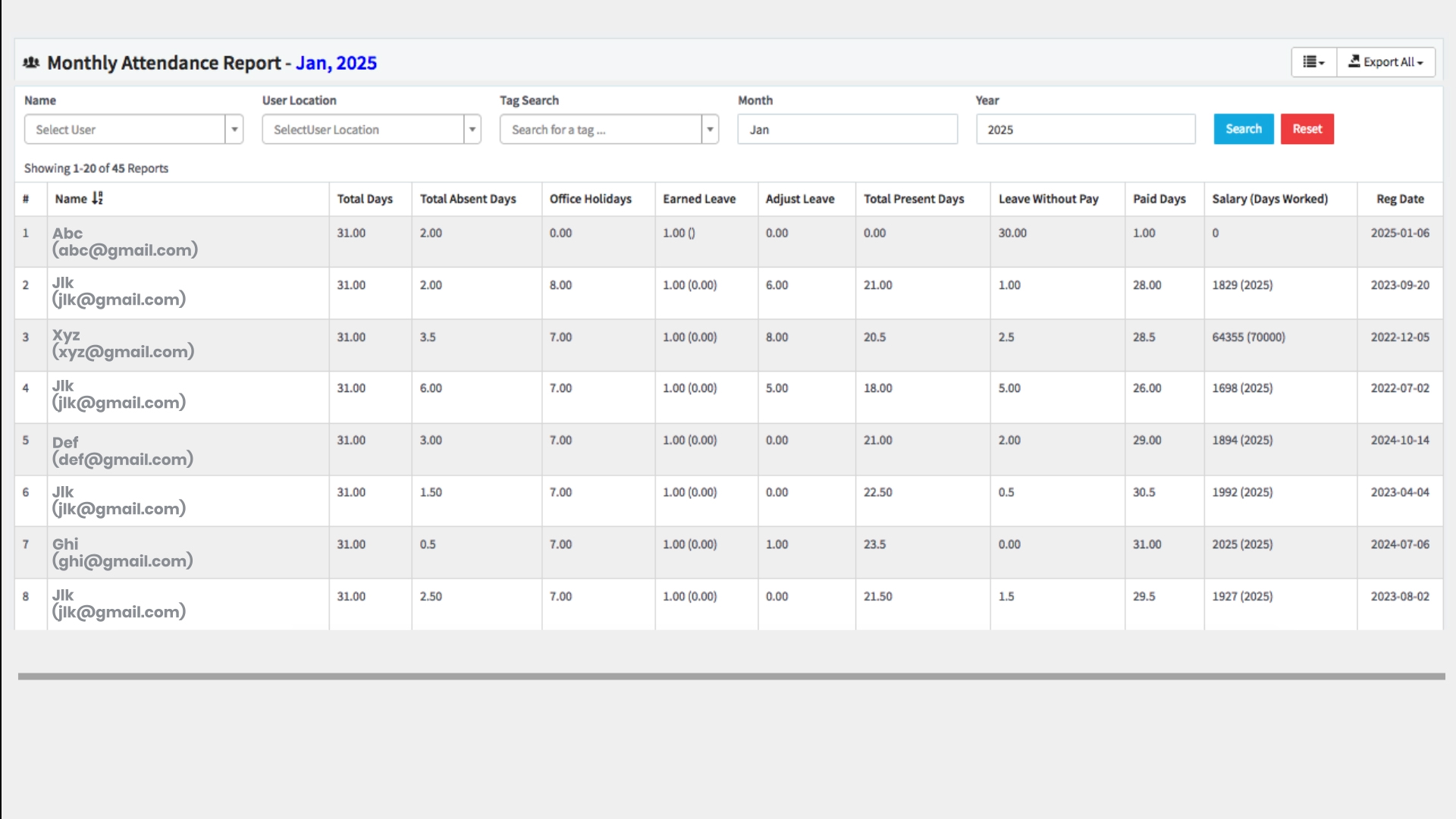
Task: Click Total Present Days value 22.50
Action: (x=877, y=493)
